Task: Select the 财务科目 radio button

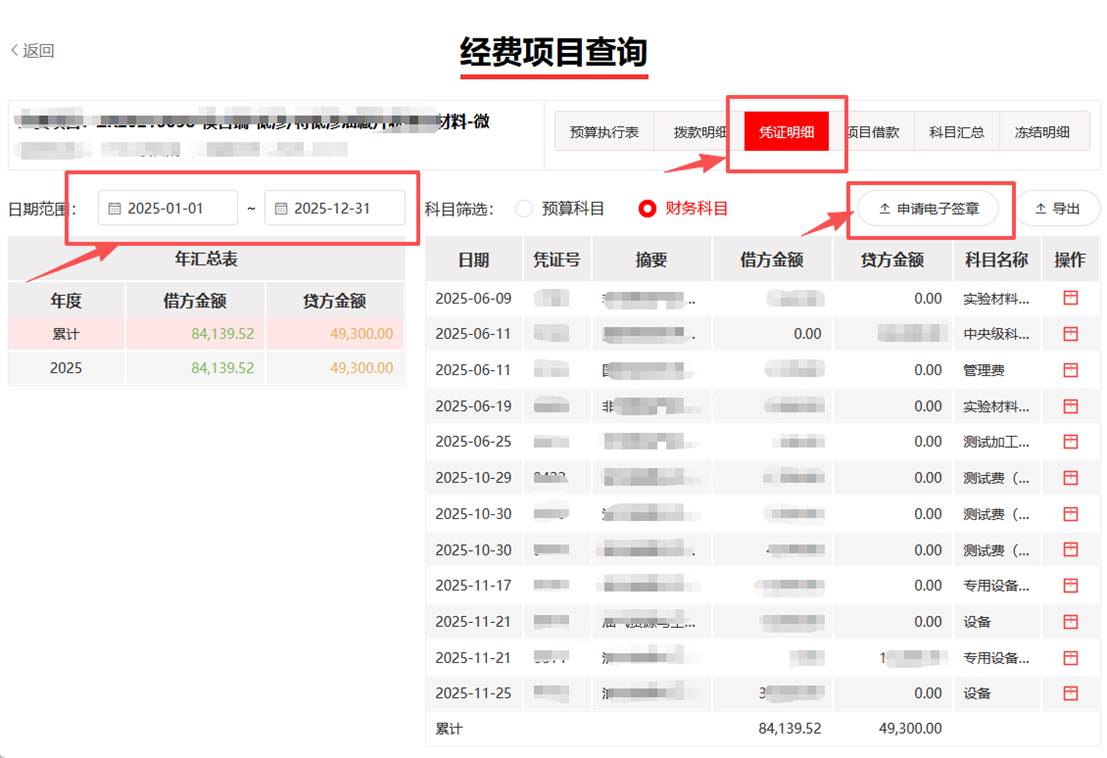Action: [x=647, y=209]
